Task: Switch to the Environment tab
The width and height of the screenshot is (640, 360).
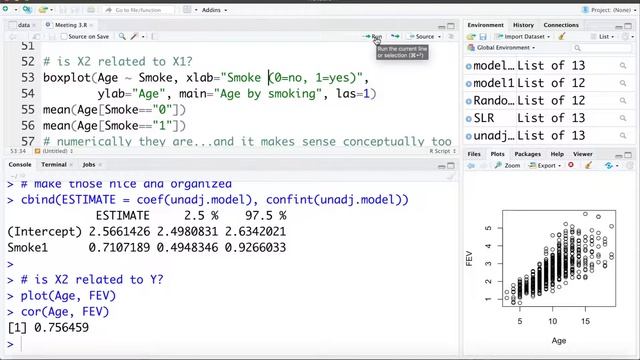Action: click(x=485, y=25)
